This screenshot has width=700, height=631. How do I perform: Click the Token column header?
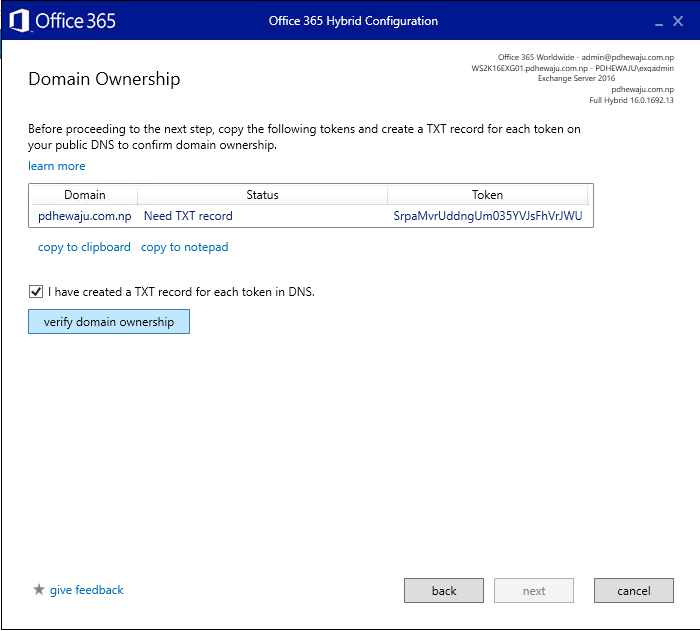click(488, 195)
